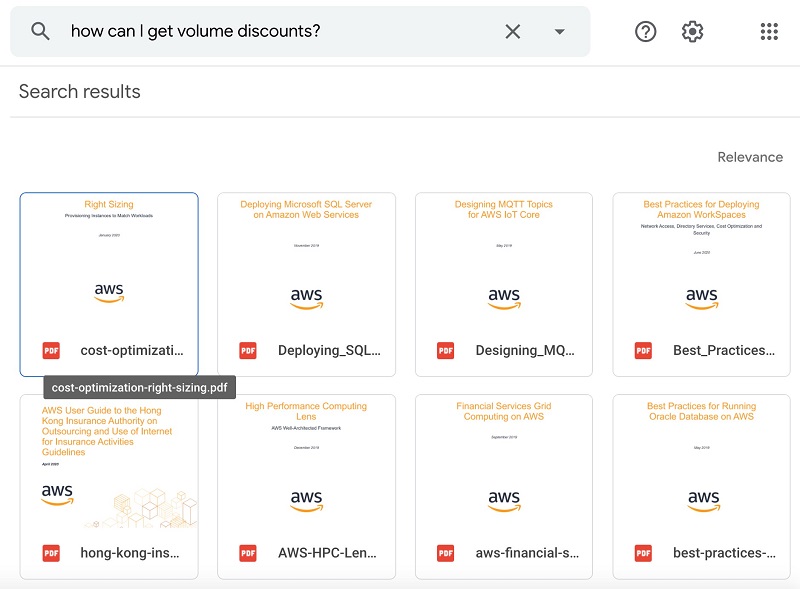
Task: Click the PDF icon beside Best_Practices...
Action: click(x=643, y=351)
